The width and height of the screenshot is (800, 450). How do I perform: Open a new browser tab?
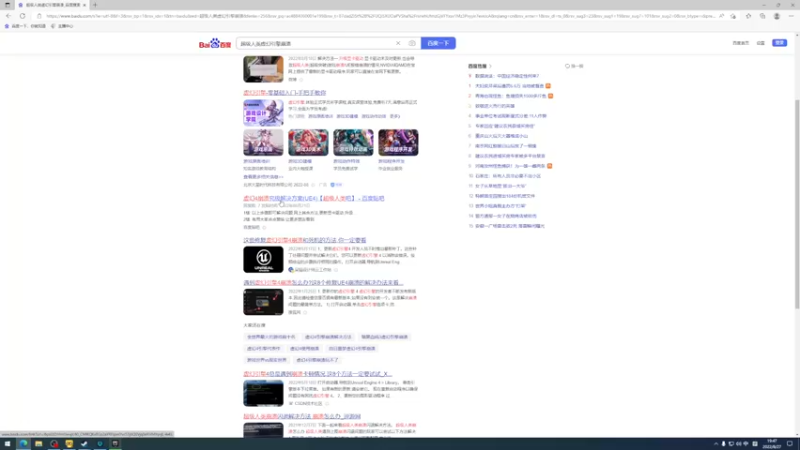95,5
